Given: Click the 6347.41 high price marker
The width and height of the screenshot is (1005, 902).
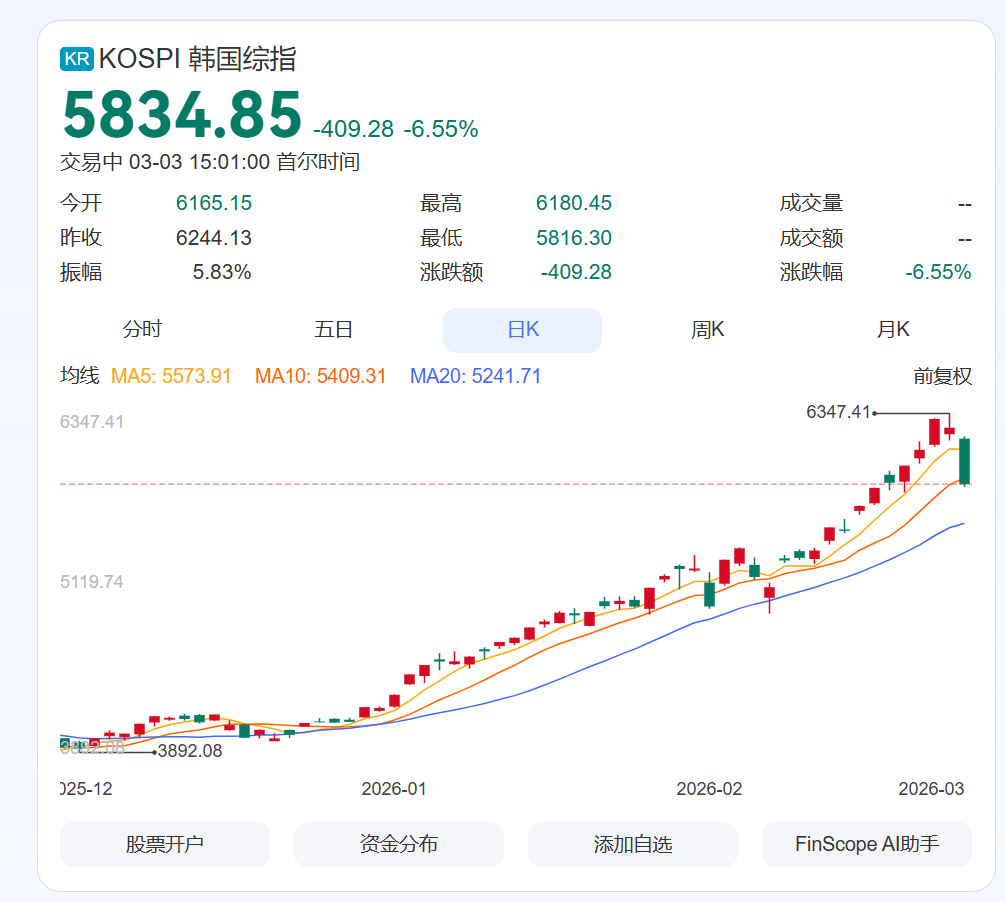Looking at the screenshot, I should (839, 412).
